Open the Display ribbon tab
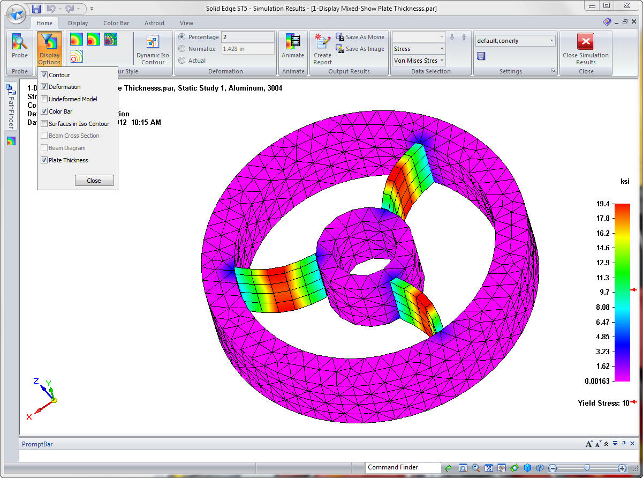 click(78, 21)
